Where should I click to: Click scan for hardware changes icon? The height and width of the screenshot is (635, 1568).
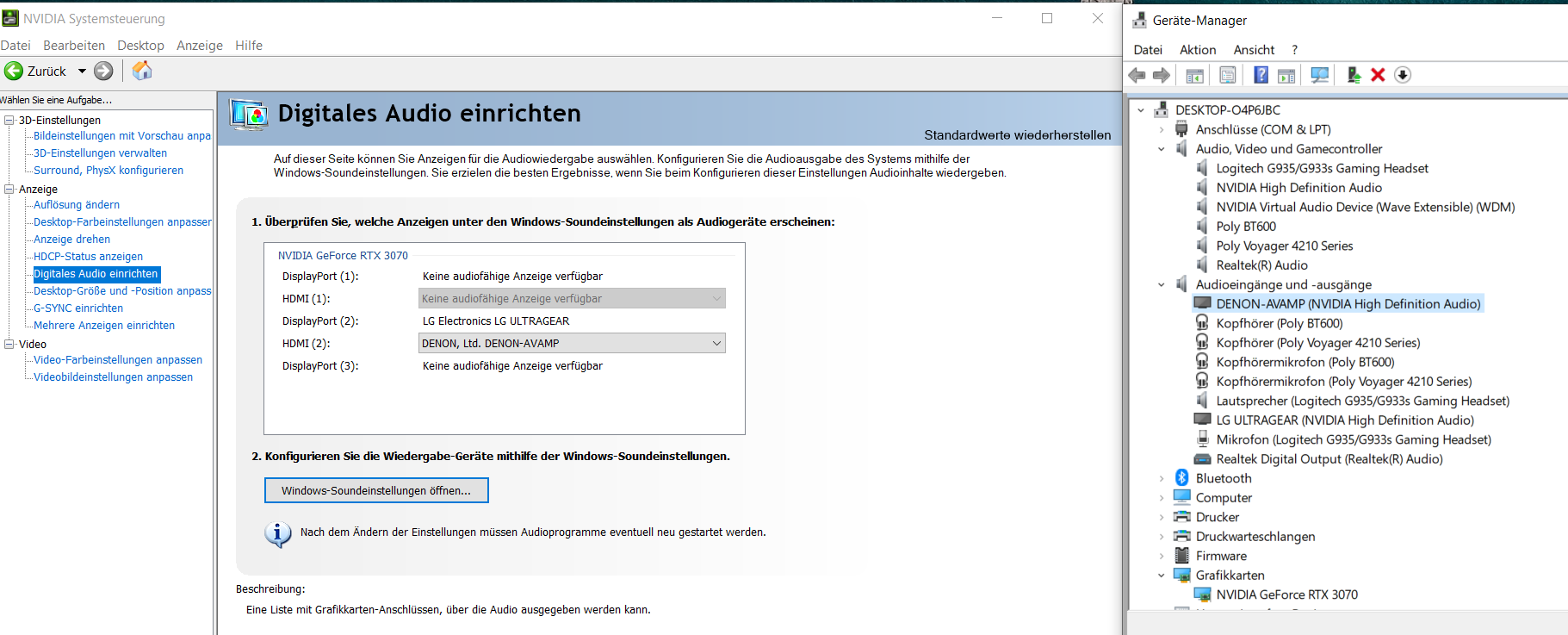click(x=1319, y=76)
